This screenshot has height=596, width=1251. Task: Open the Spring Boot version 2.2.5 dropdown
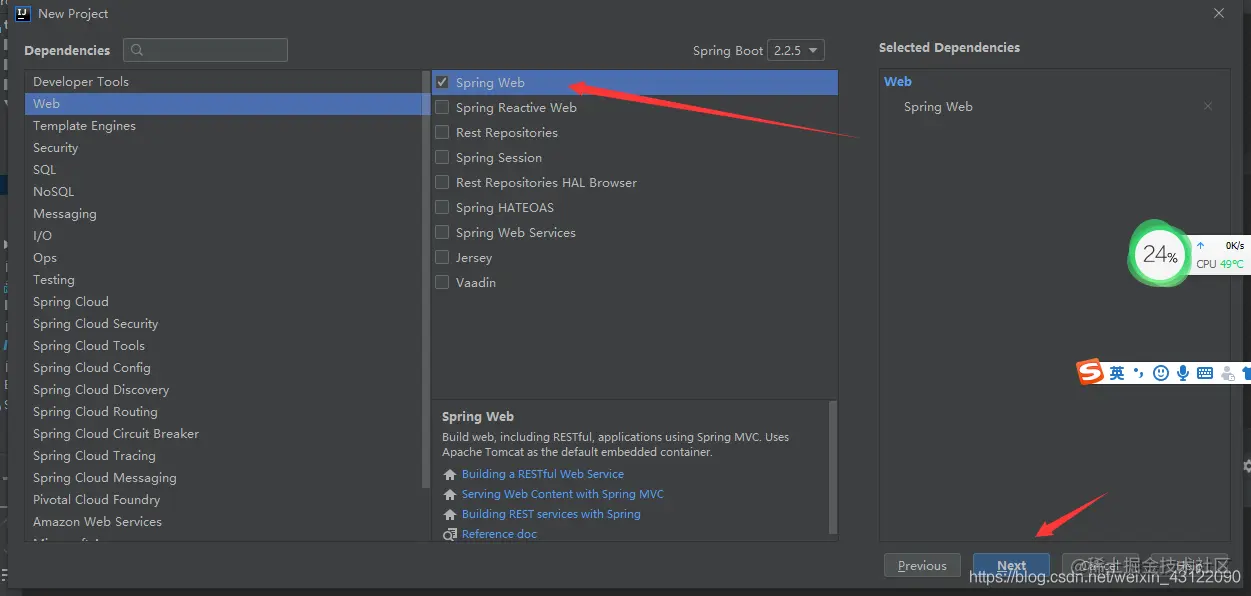tap(796, 50)
